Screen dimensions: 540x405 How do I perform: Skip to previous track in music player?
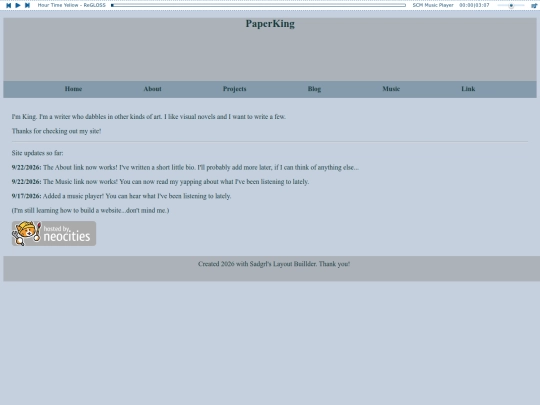pyautogui.click(x=9, y=5)
